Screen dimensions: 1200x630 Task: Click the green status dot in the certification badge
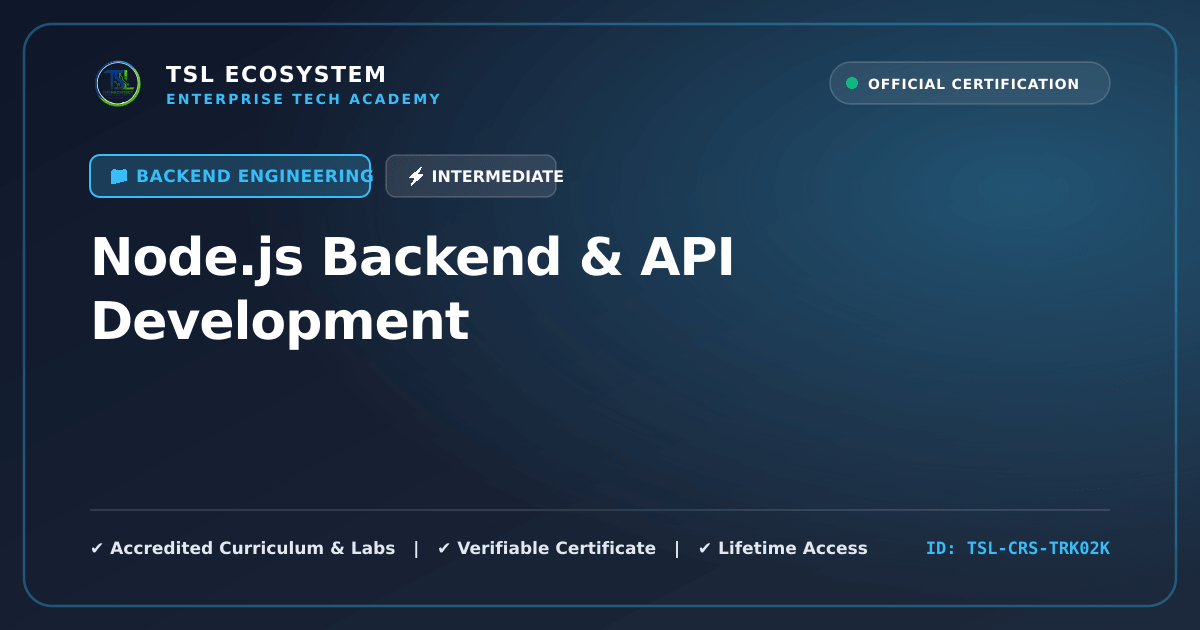(x=852, y=83)
